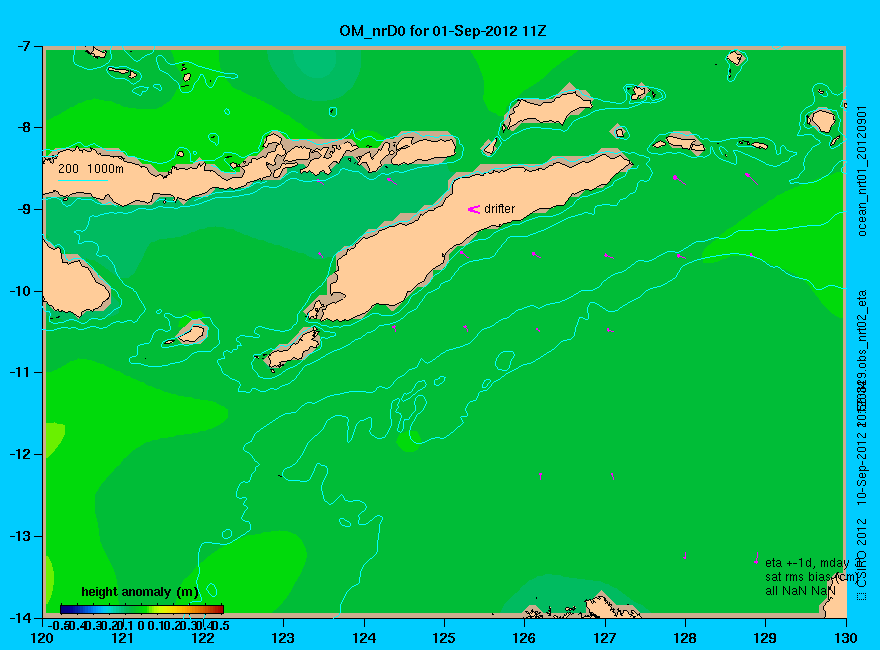Click the x-axis label '126'
Viewport: 880px width, 650px height.
pos(524,638)
